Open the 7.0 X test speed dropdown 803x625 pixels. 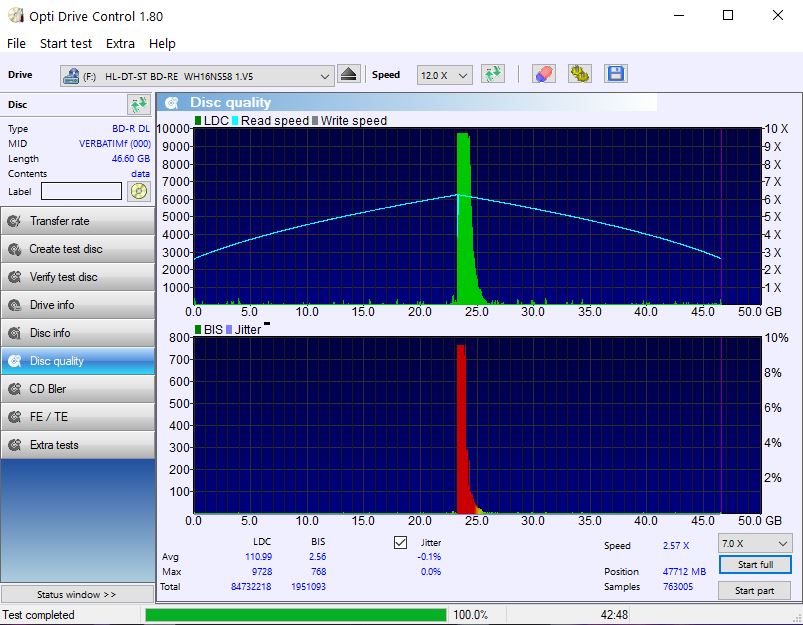754,543
